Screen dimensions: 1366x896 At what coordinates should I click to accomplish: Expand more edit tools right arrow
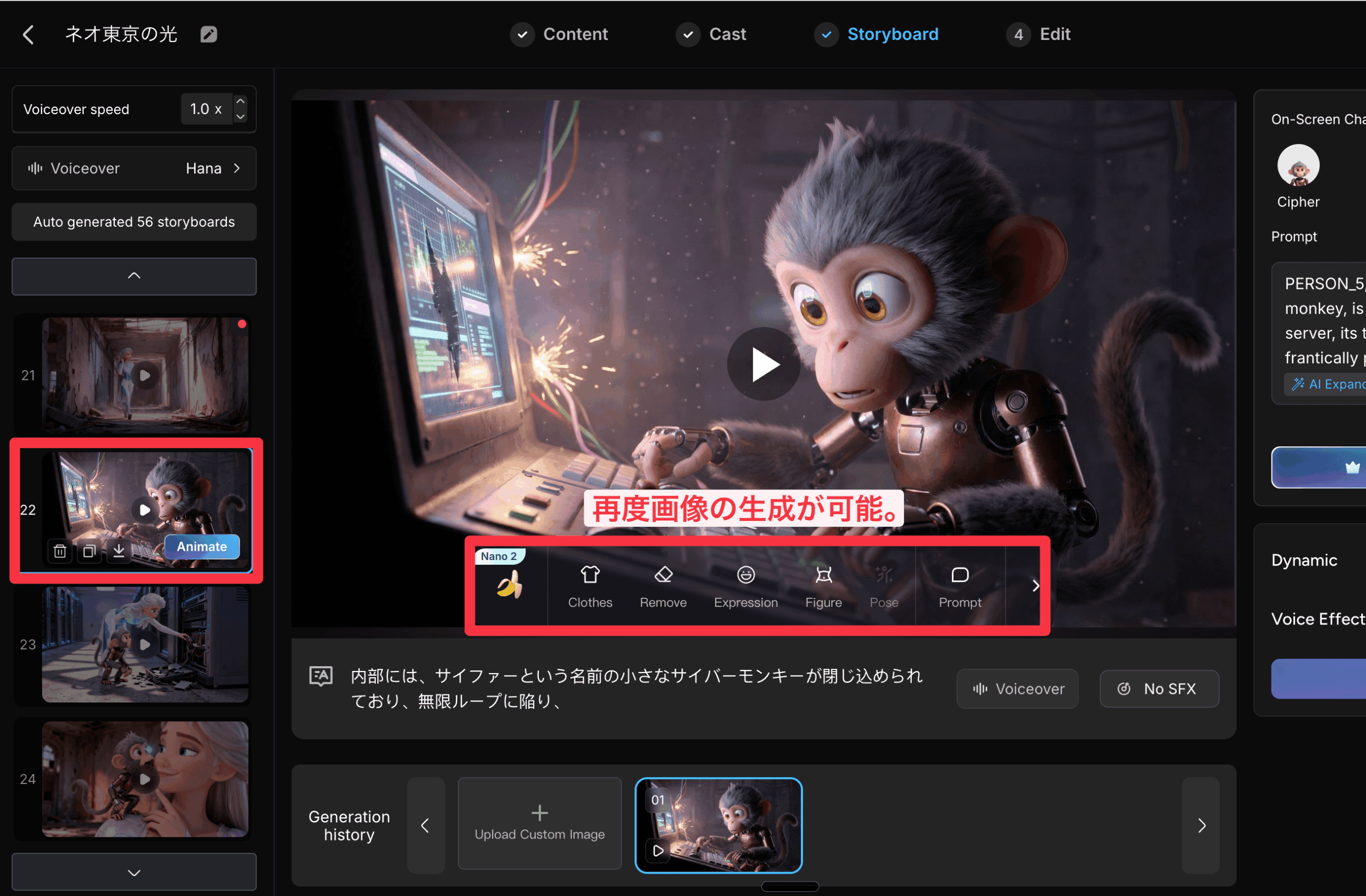pyautogui.click(x=1035, y=586)
